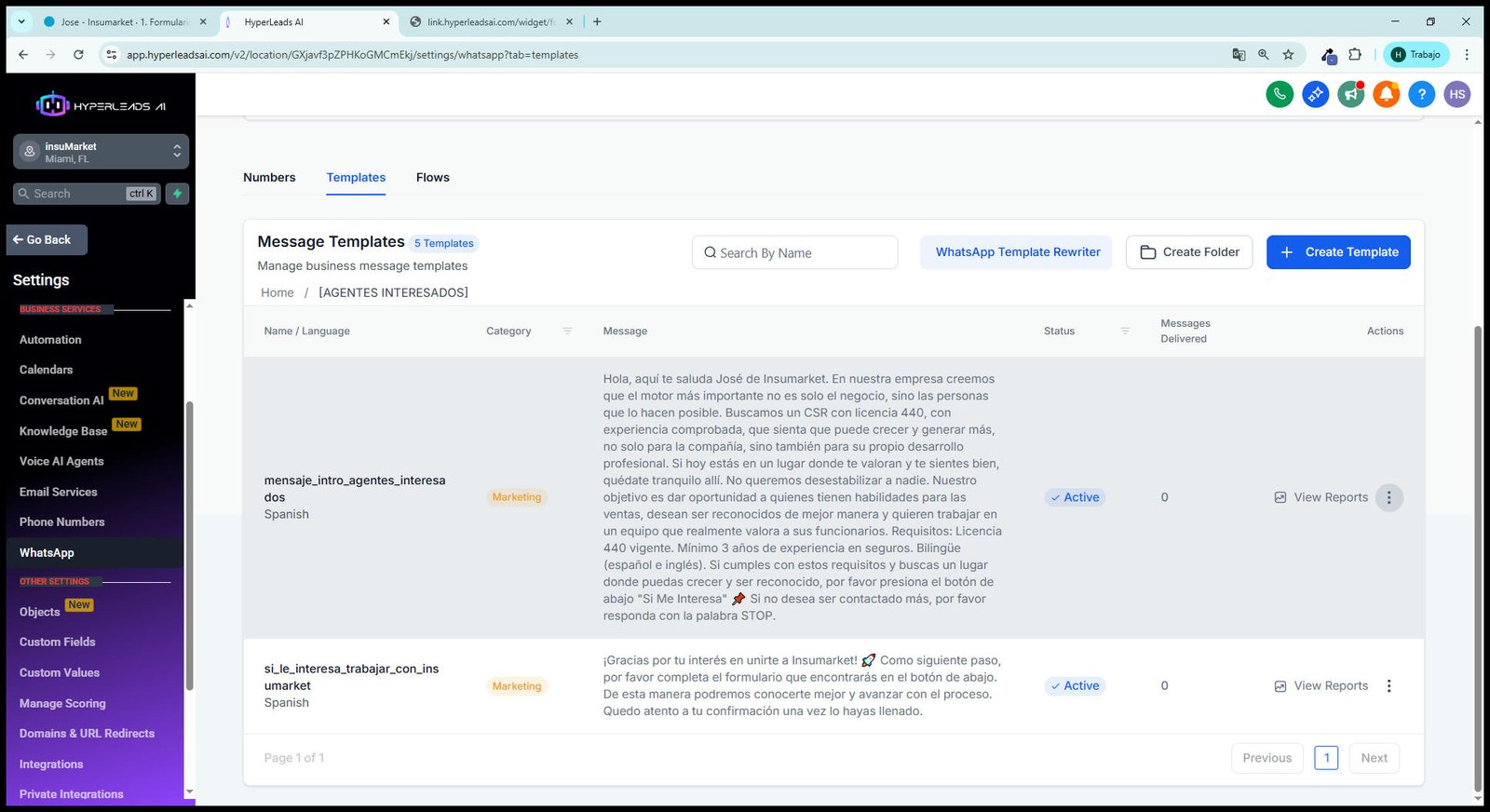
Task: Open the Status column filter
Action: point(1125,332)
